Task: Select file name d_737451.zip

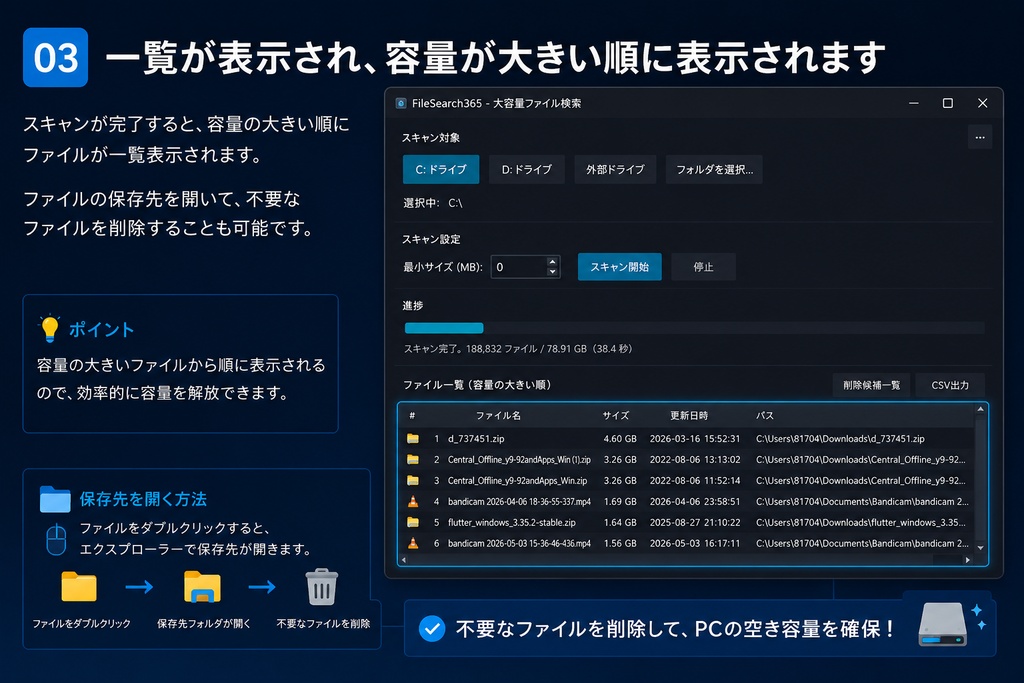Action: tap(476, 439)
